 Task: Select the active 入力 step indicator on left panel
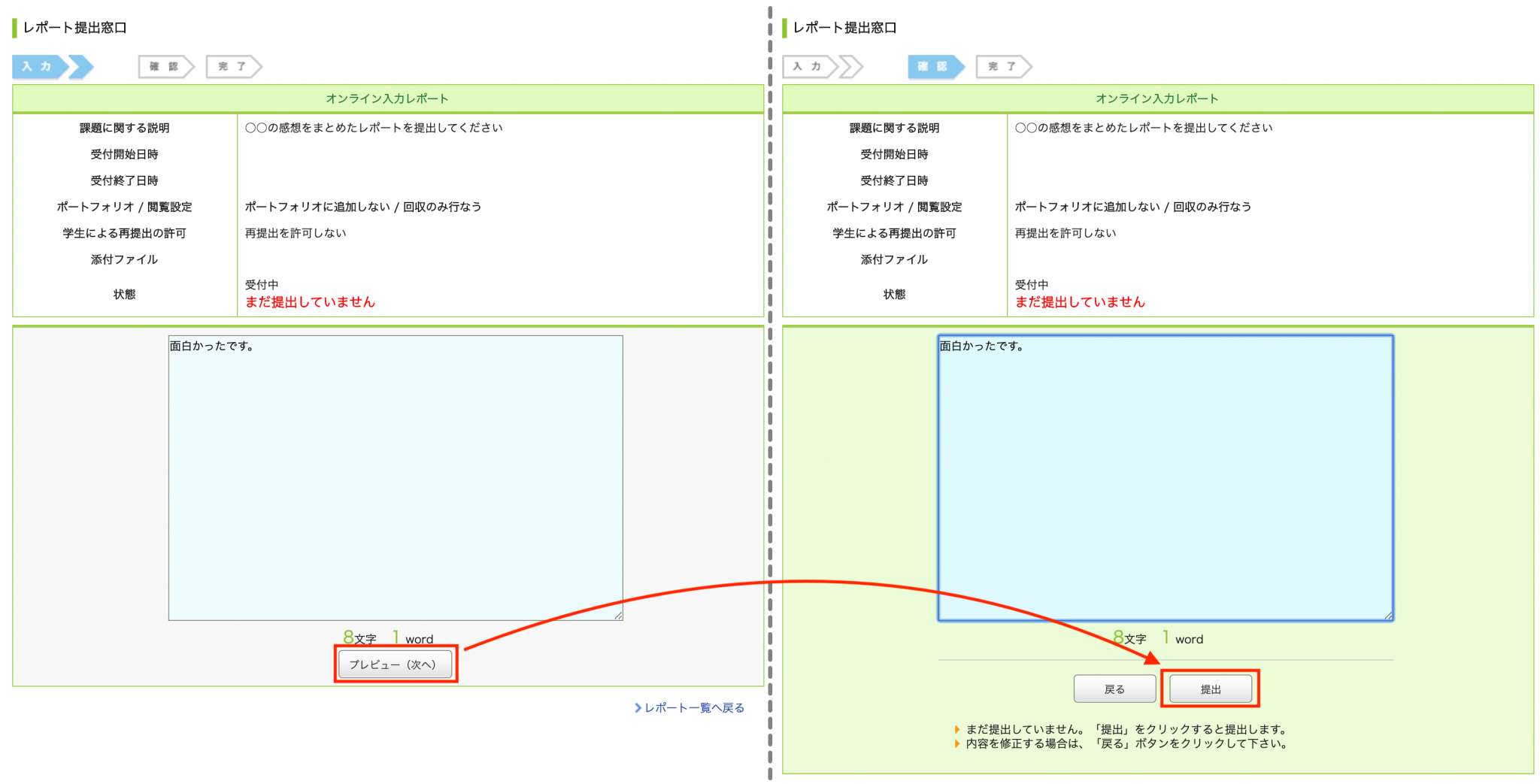click(36, 66)
